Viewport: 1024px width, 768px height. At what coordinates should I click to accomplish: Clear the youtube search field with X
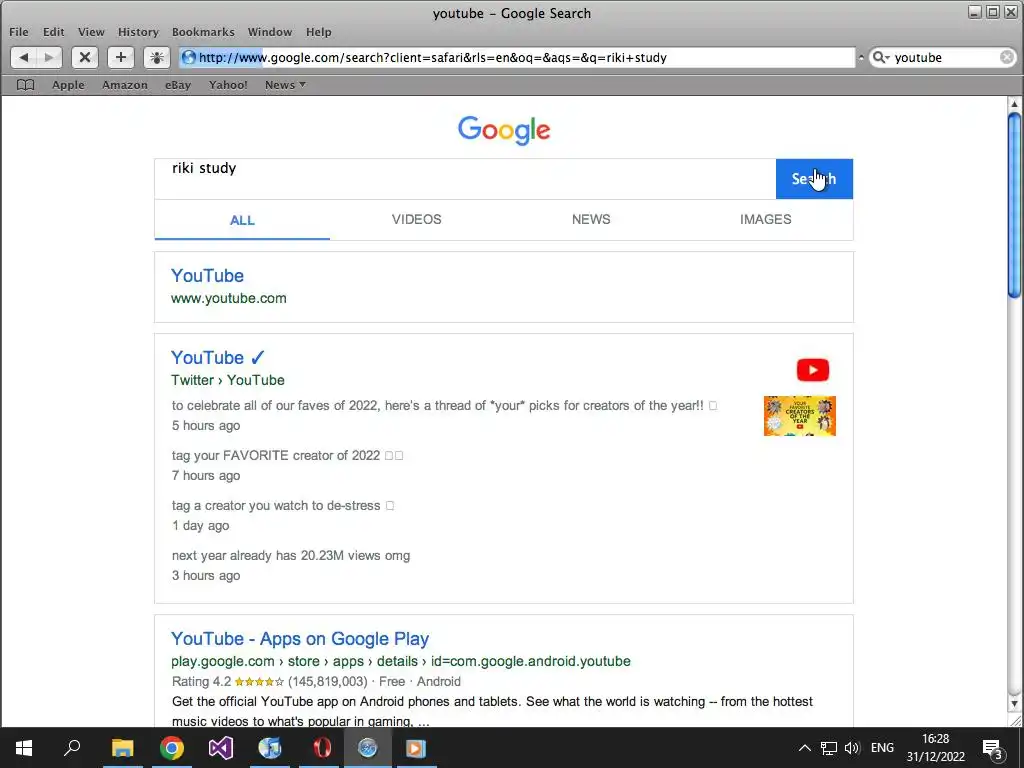pyautogui.click(x=1007, y=57)
